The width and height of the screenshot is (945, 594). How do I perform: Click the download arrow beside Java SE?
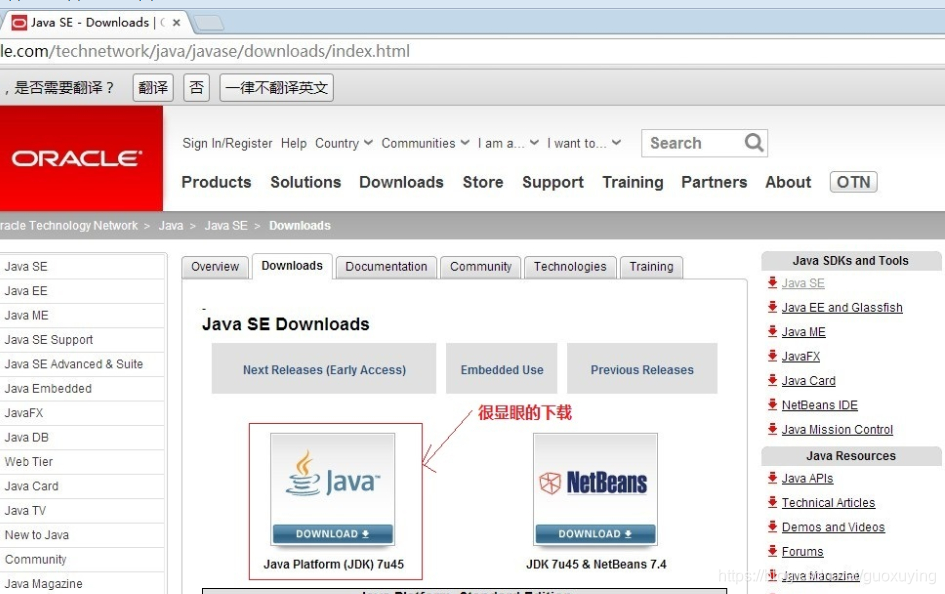click(x=772, y=283)
